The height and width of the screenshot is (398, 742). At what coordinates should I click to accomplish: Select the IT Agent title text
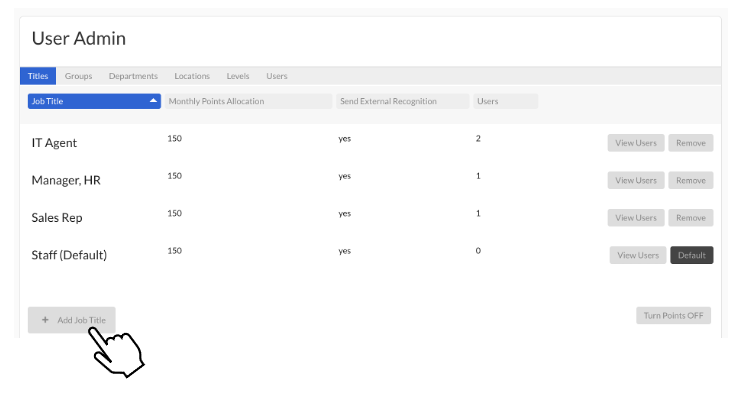pos(54,143)
